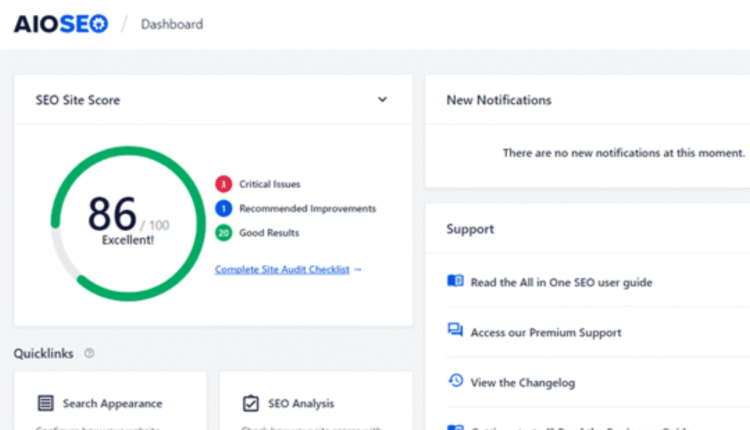Screen dimensions: 750x430
Task: Click the Critical Issues label
Action: [x=270, y=184]
